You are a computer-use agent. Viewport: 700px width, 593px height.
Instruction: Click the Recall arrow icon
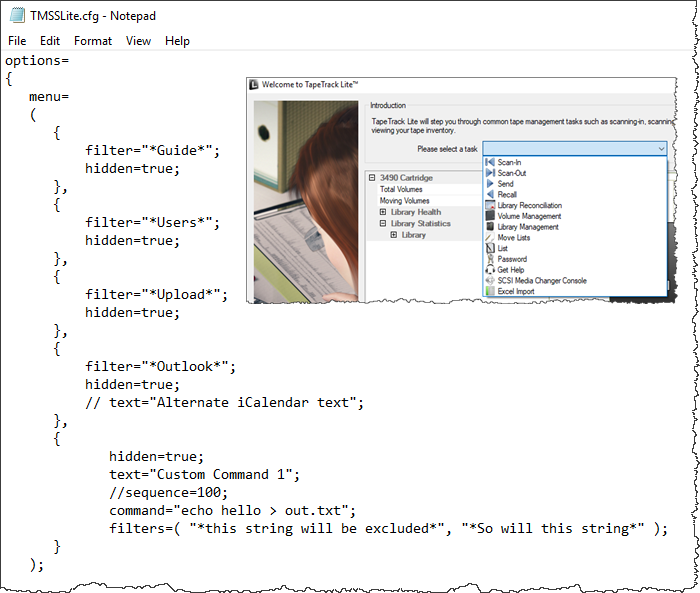pos(490,194)
